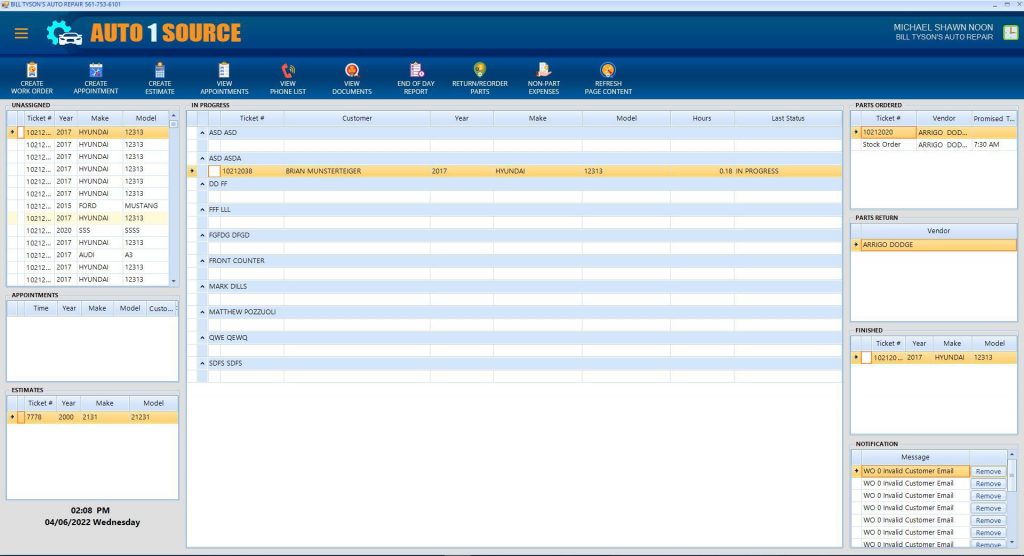Toggle the checkbox in the Finished Hyundai row

point(866,357)
